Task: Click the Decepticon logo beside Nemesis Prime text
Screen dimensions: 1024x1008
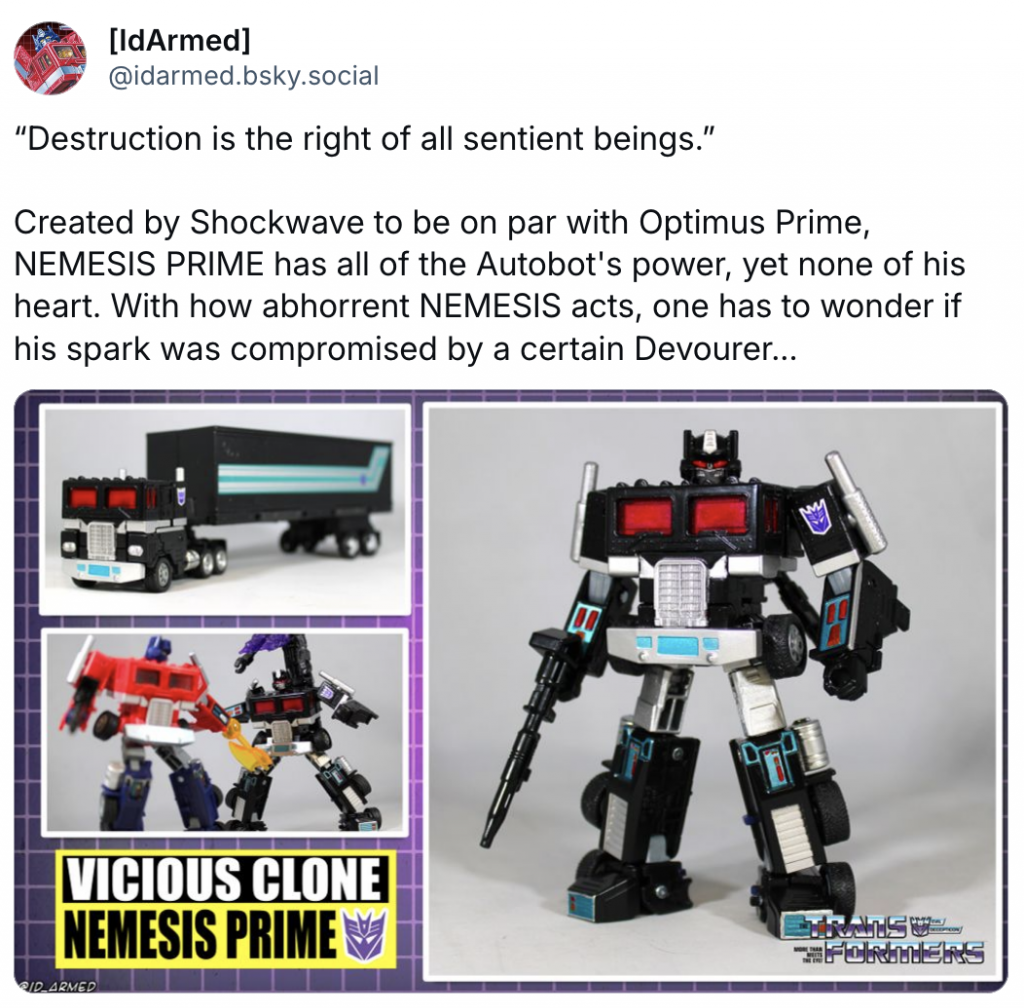Action: [x=366, y=935]
